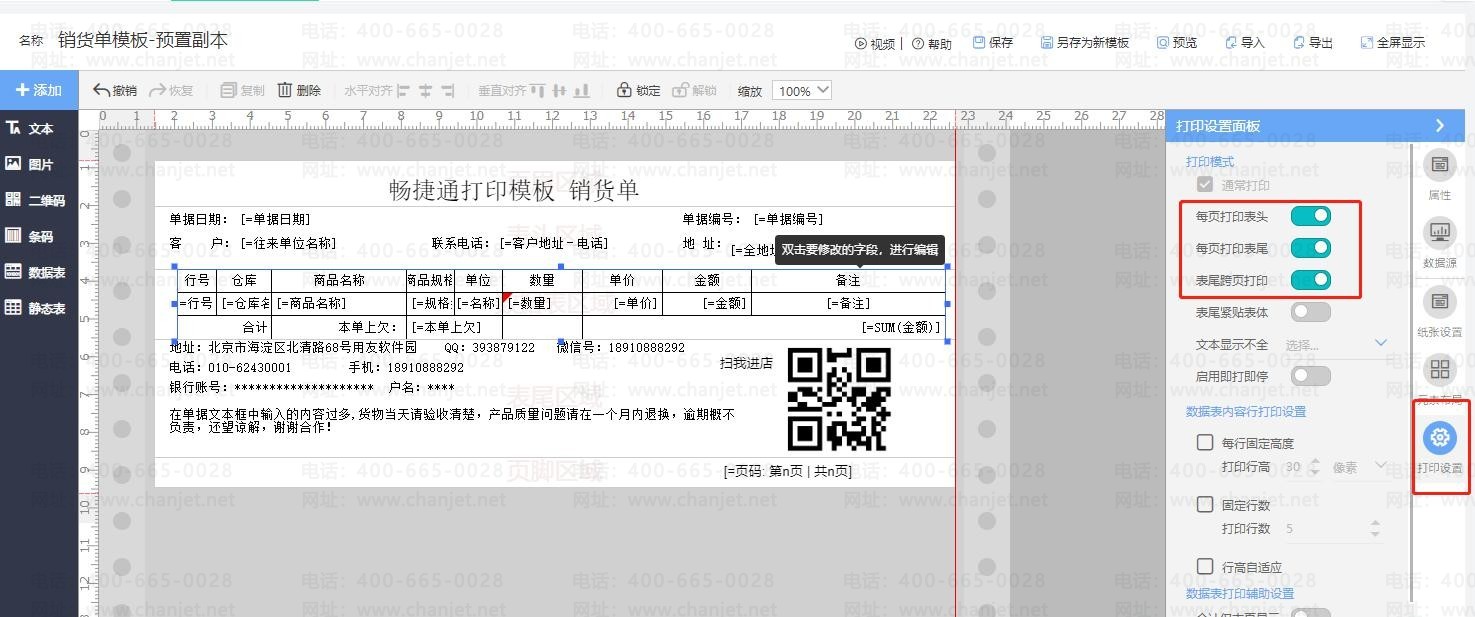This screenshot has height=617, width=1475.
Task: Click the 添加 (Add) button
Action: pos(39,90)
